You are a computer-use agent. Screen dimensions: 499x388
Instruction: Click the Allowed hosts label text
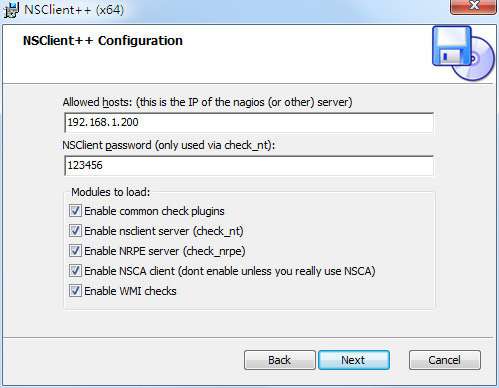98,102
